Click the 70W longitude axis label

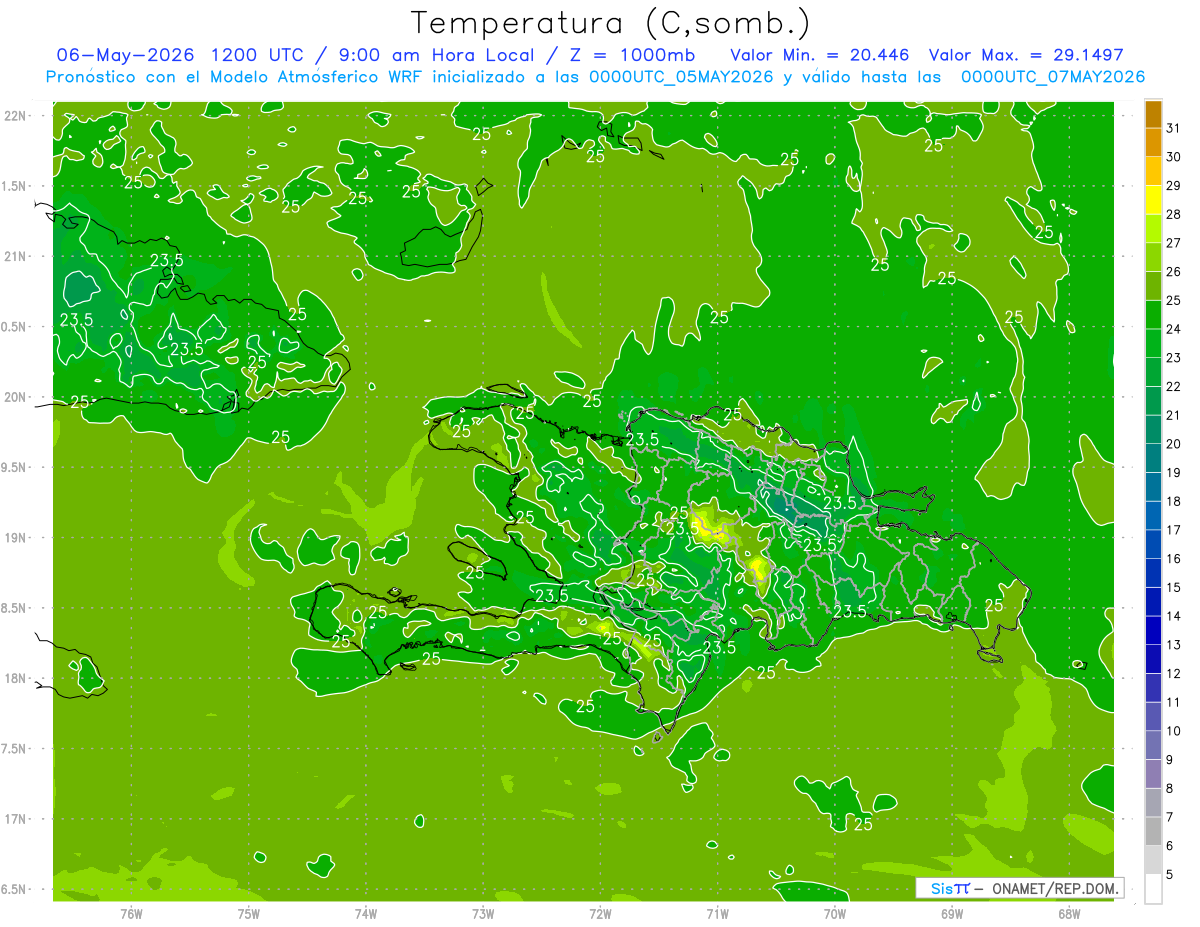(835, 912)
